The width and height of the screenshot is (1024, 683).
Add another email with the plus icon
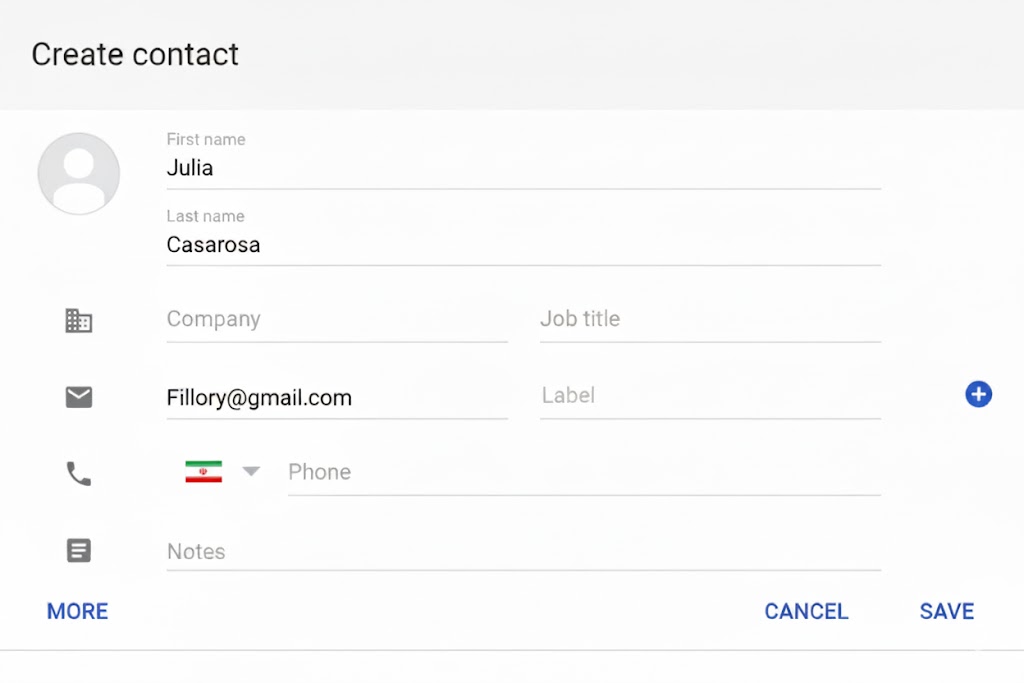tap(978, 395)
